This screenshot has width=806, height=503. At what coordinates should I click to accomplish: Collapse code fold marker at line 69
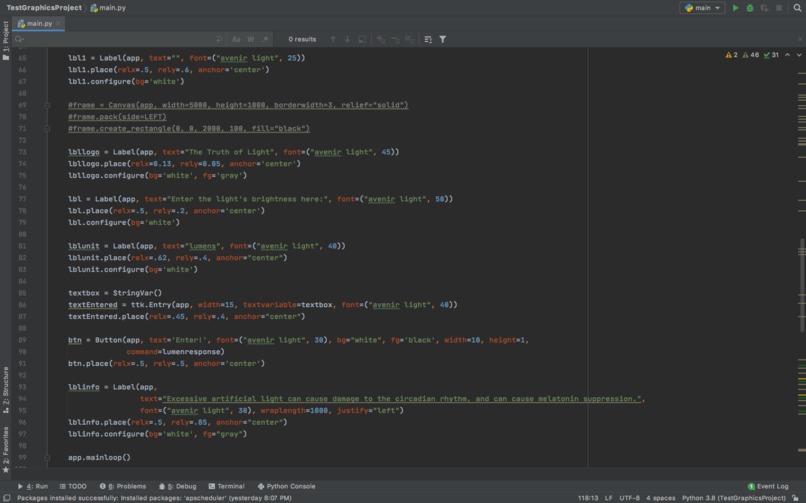[47, 105]
